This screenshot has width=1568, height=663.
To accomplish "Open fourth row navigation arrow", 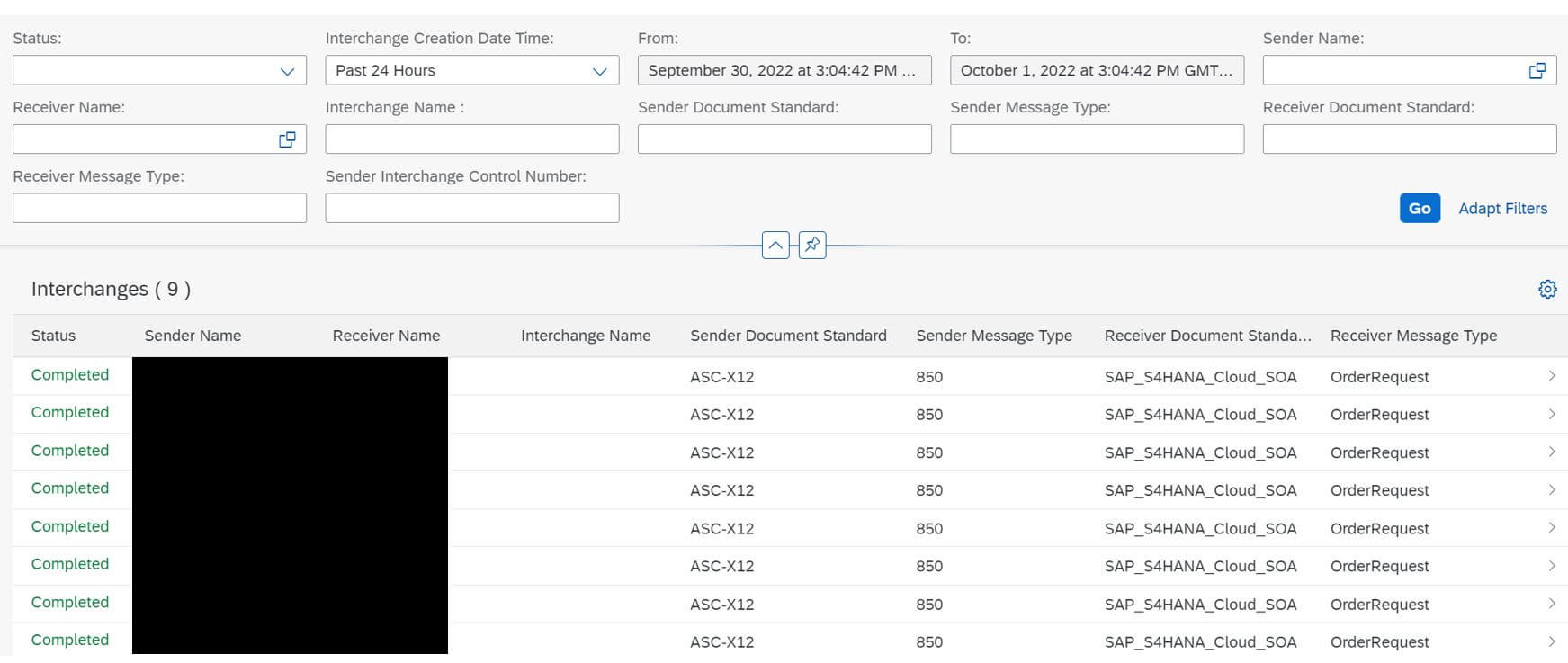I will (x=1552, y=489).
